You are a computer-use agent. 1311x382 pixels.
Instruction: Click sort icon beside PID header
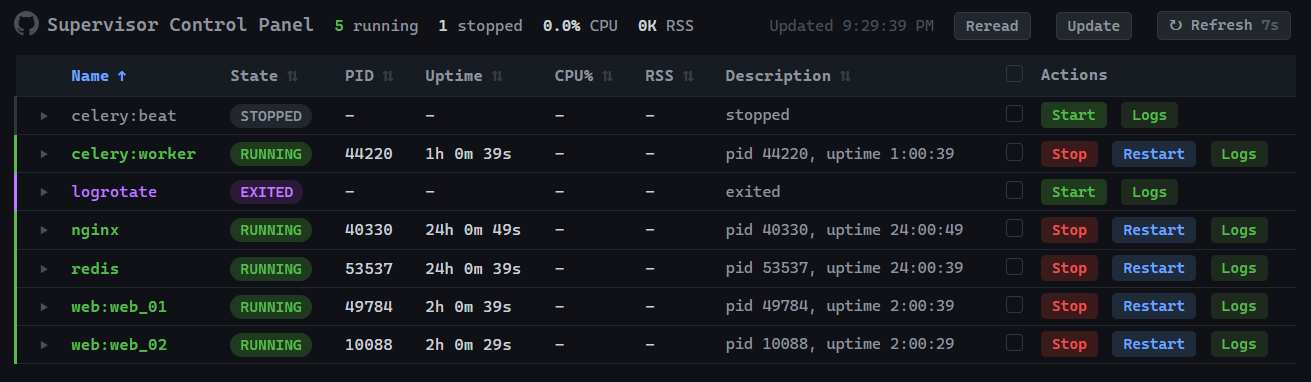pyautogui.click(x=388, y=76)
